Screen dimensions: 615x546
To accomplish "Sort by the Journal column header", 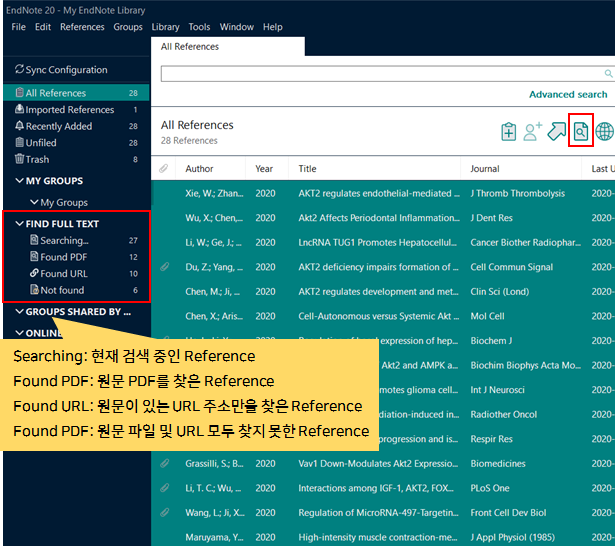I will click(485, 169).
